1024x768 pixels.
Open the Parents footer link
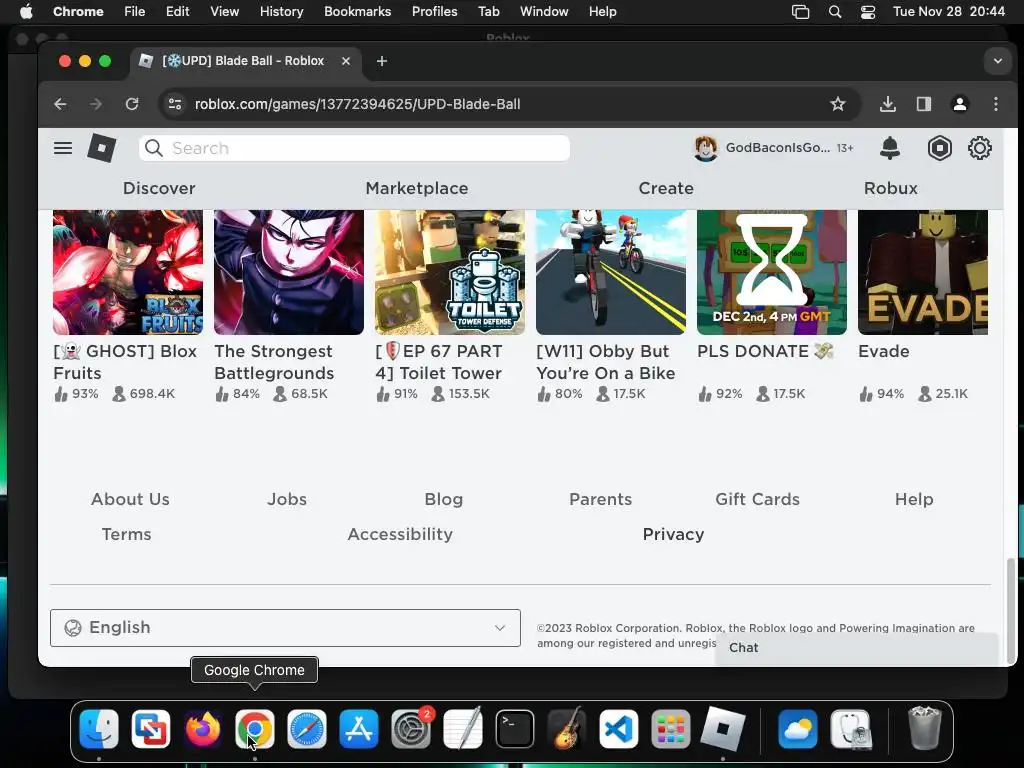point(600,499)
